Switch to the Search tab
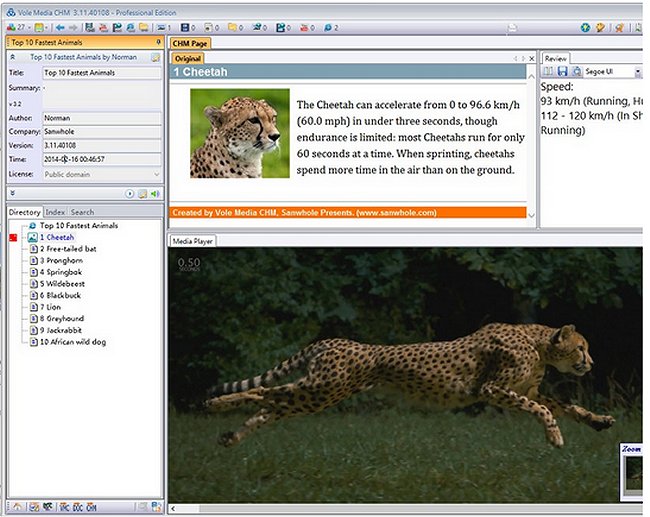650x517 pixels. point(82,212)
